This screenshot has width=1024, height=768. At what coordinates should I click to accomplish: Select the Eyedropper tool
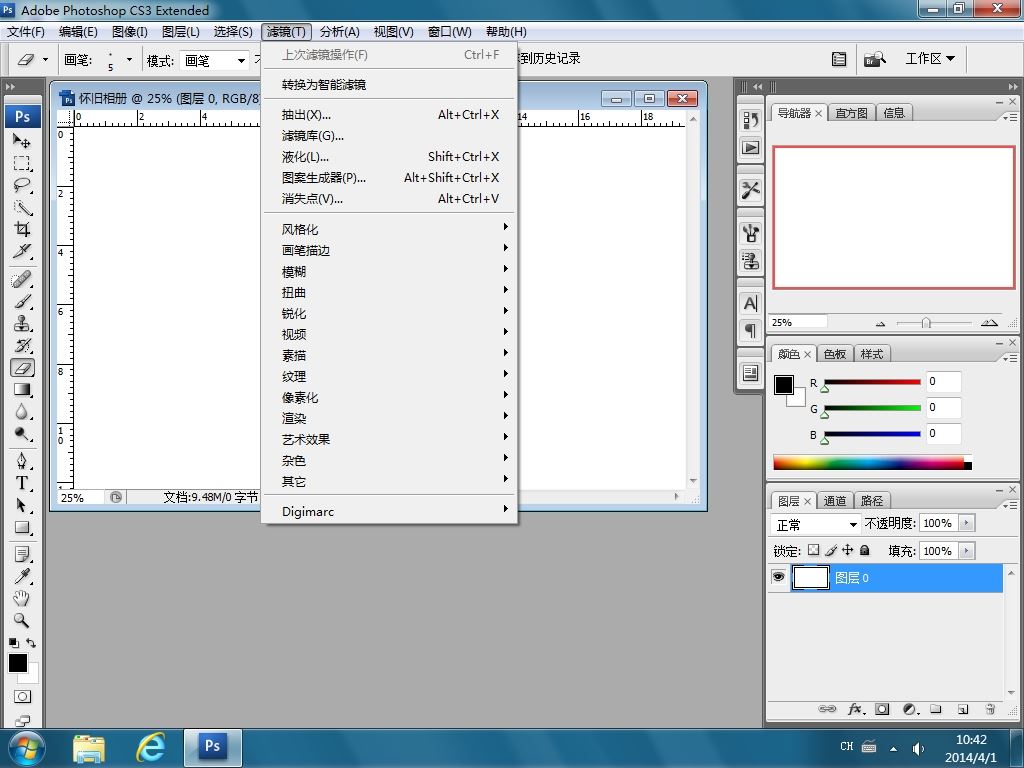tap(22, 577)
